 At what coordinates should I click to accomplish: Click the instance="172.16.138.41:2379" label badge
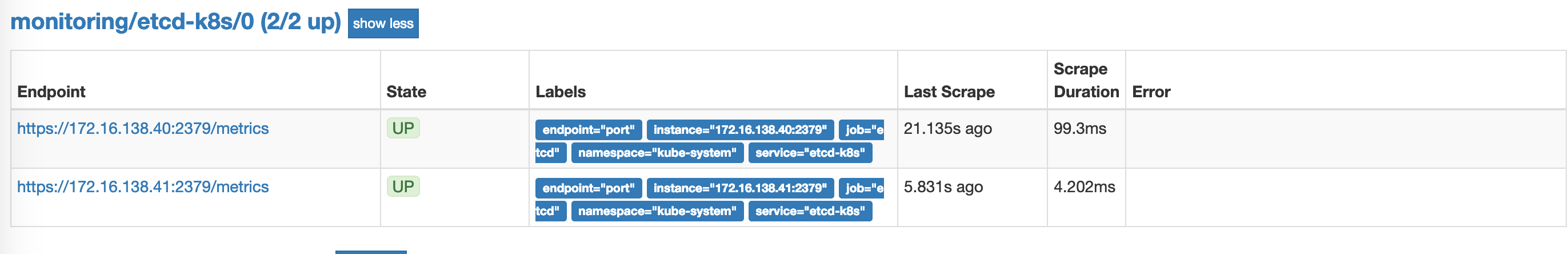[739, 188]
